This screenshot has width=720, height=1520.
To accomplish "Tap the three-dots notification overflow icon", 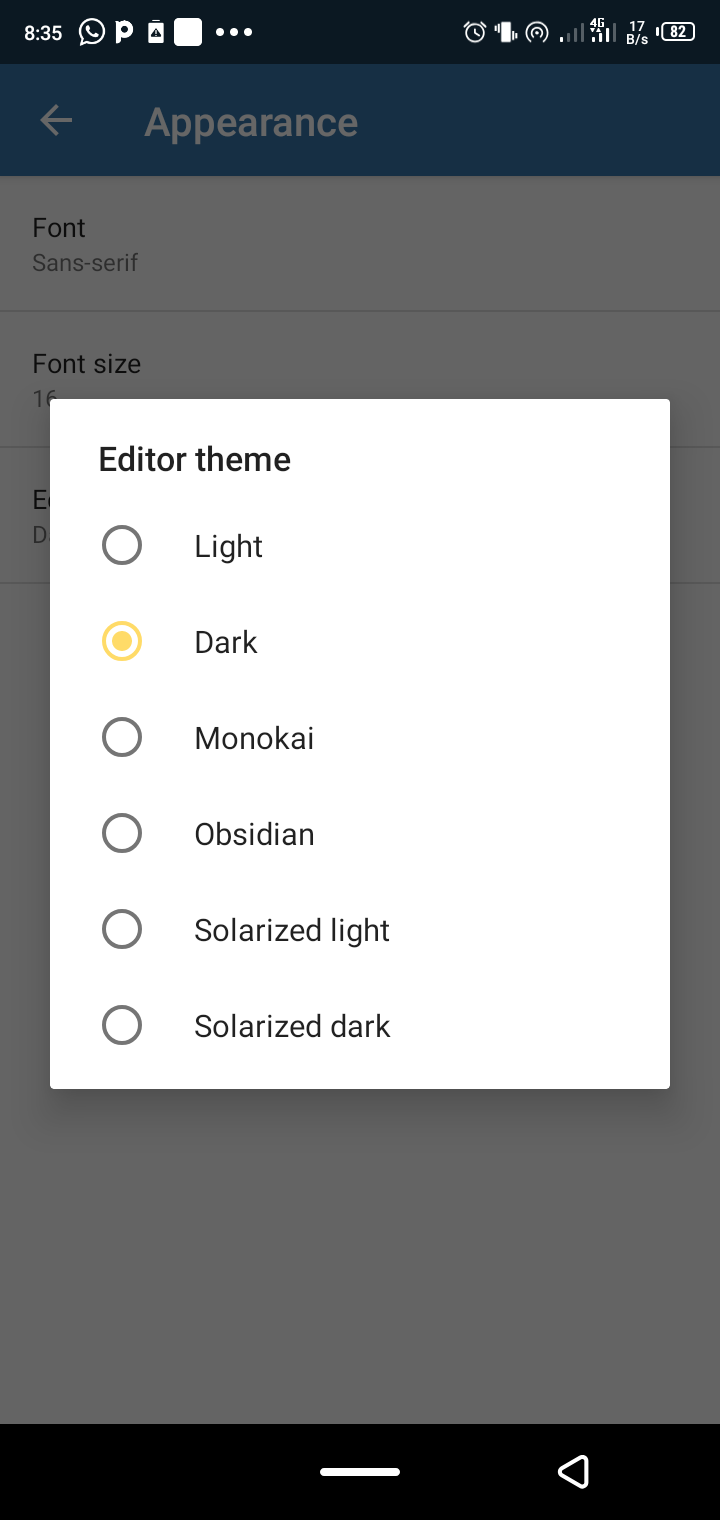I will [x=234, y=32].
